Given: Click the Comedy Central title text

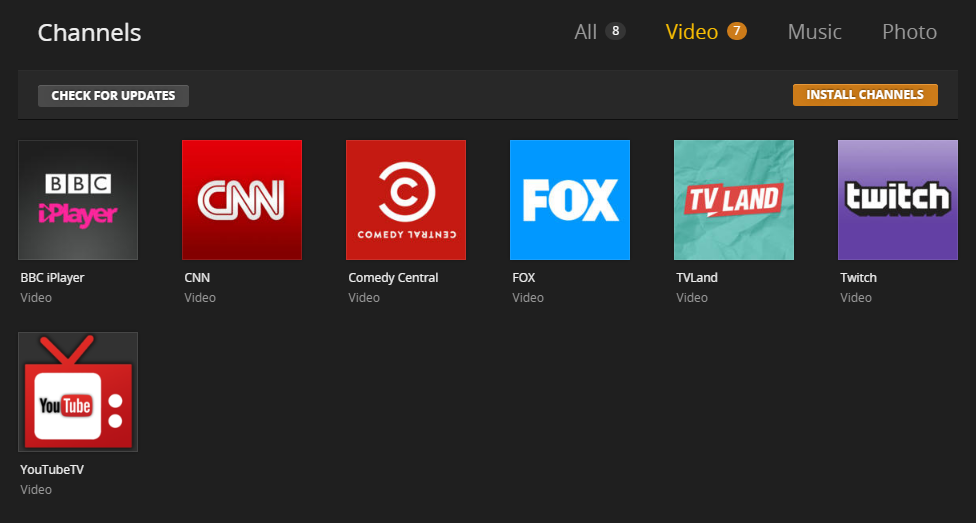Looking at the screenshot, I should [x=393, y=278].
